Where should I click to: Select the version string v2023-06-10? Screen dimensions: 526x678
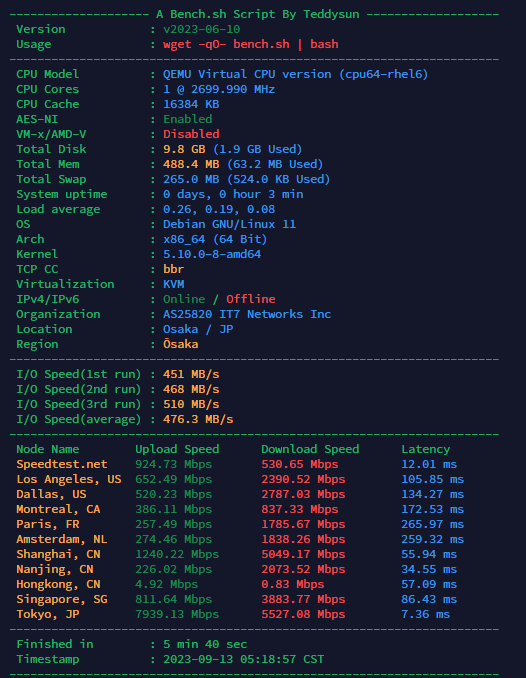202,29
